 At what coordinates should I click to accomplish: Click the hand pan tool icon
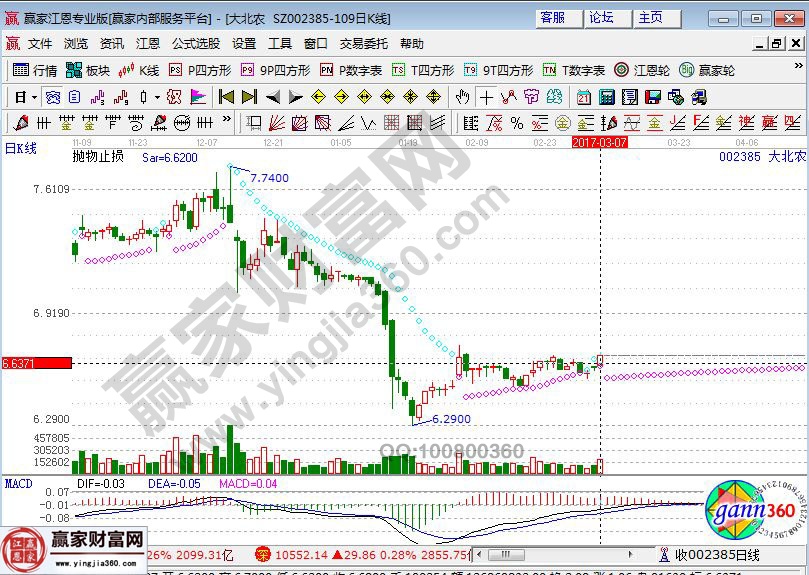tap(462, 97)
